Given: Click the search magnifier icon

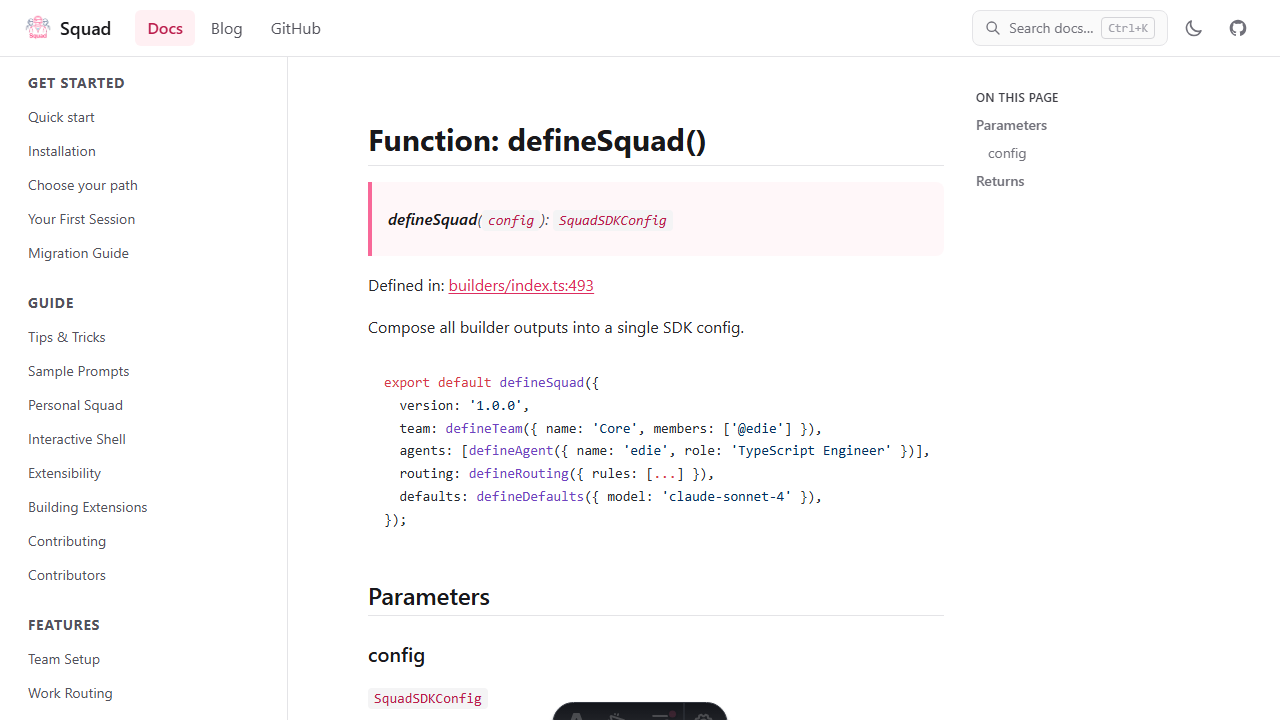Looking at the screenshot, I should click(x=993, y=28).
